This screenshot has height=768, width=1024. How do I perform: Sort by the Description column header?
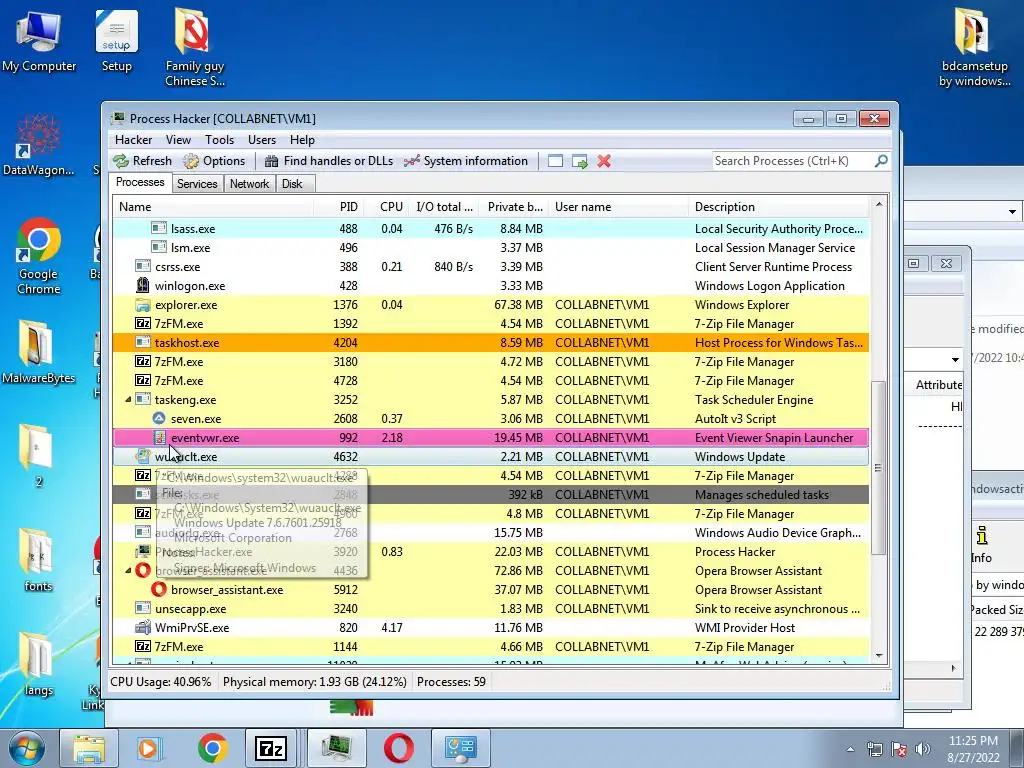[x=778, y=207]
